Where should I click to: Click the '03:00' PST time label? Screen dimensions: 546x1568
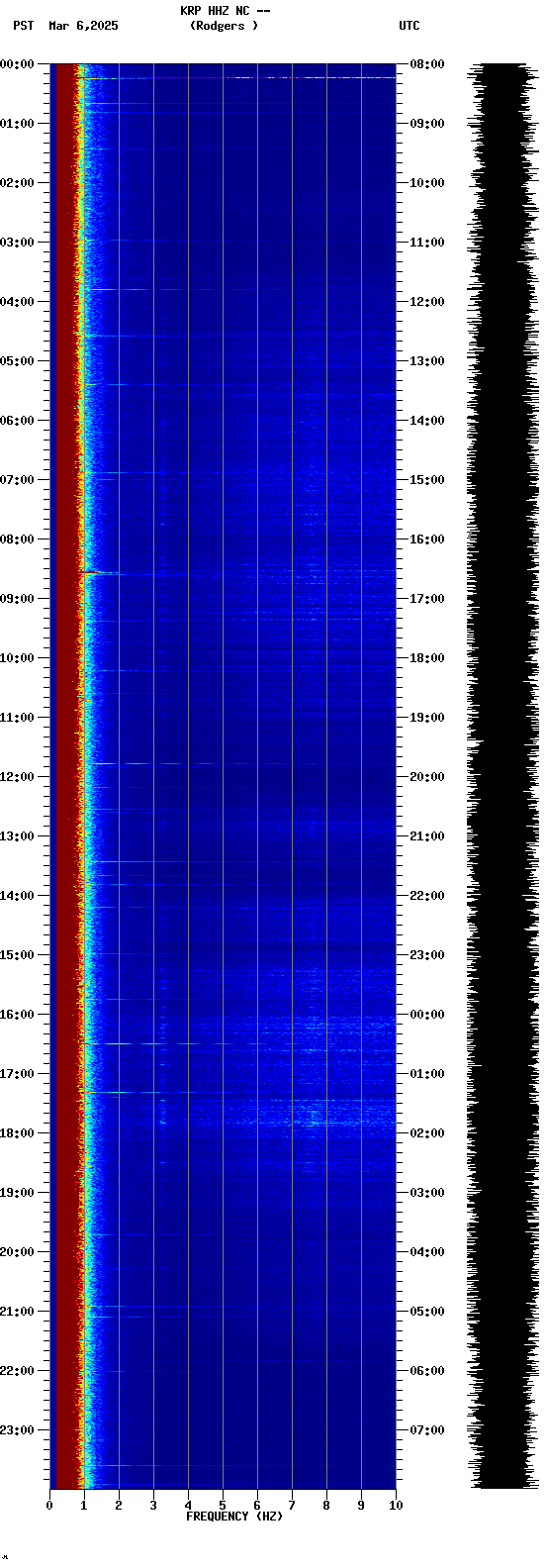click(x=18, y=243)
